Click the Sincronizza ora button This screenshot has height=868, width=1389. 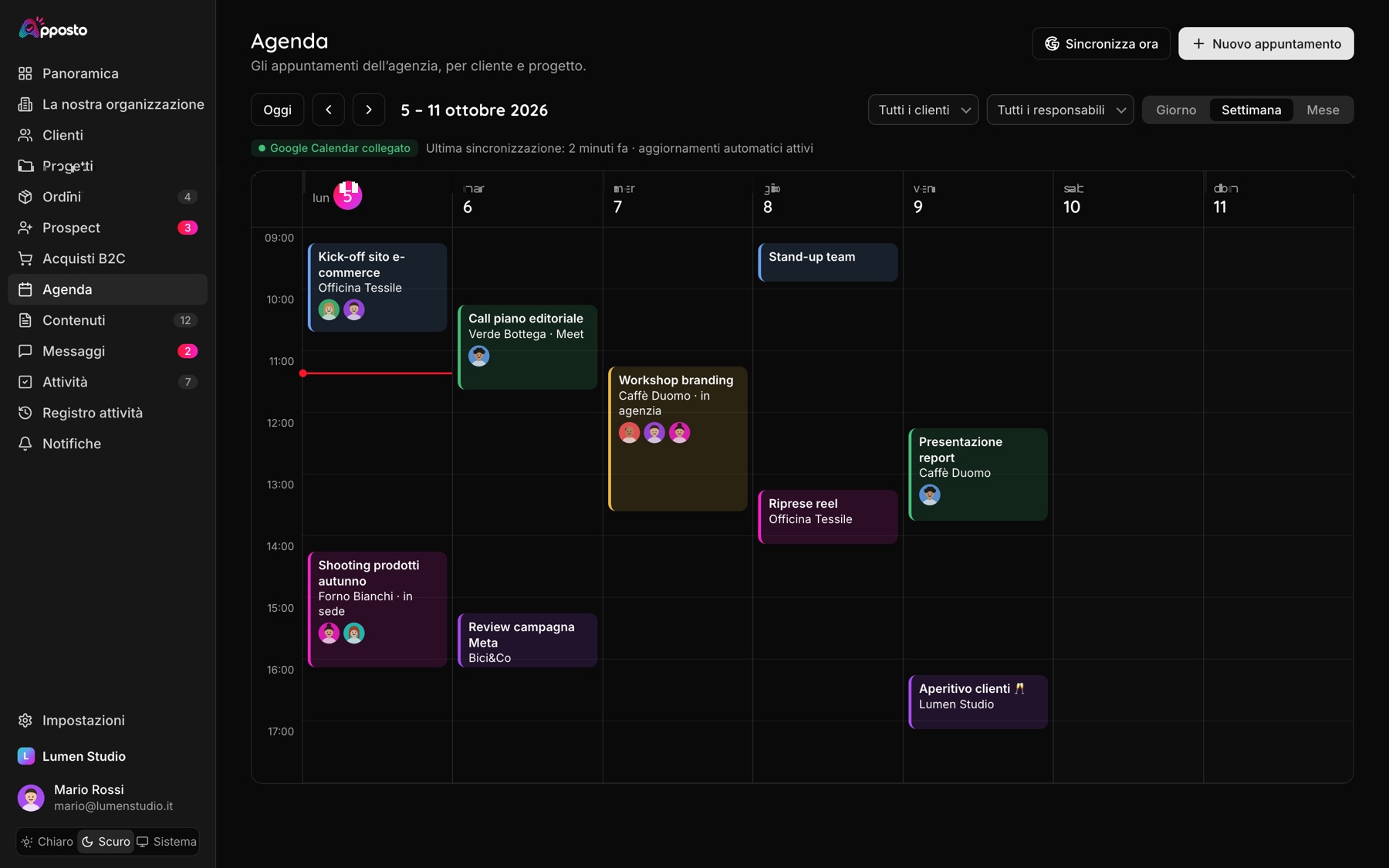1101,44
